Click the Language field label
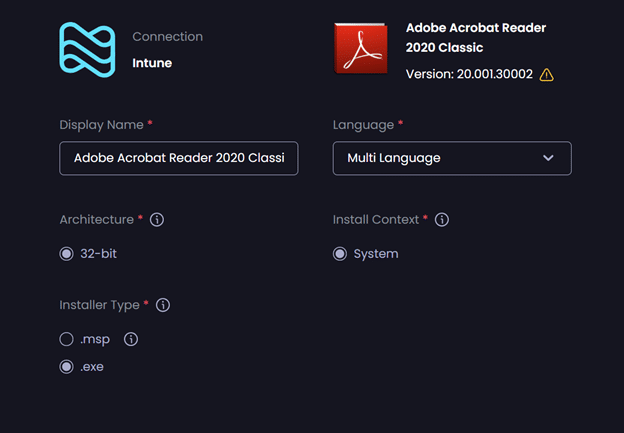The height and width of the screenshot is (433, 624). (x=363, y=124)
